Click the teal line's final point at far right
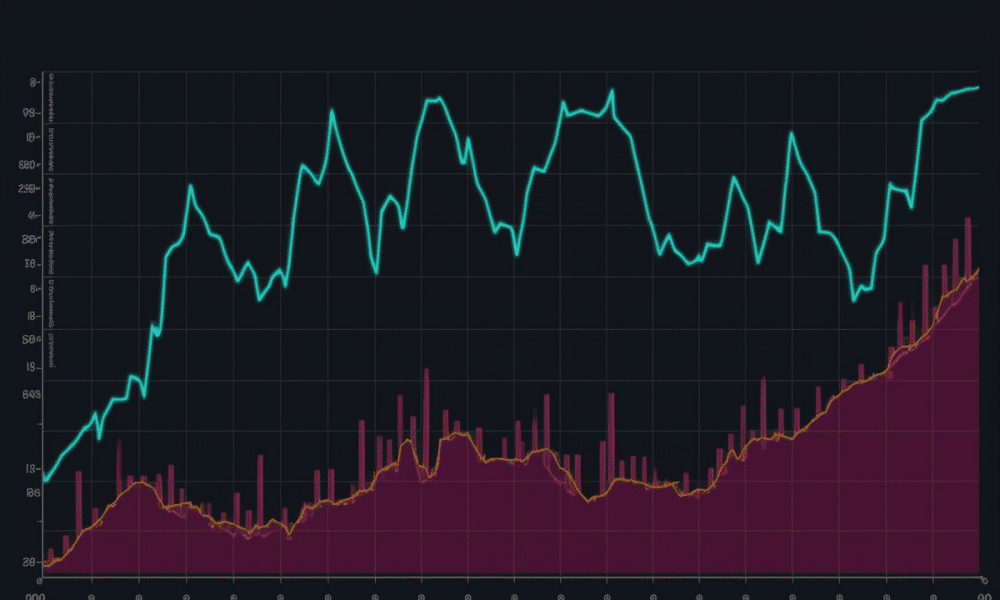 [x=976, y=88]
